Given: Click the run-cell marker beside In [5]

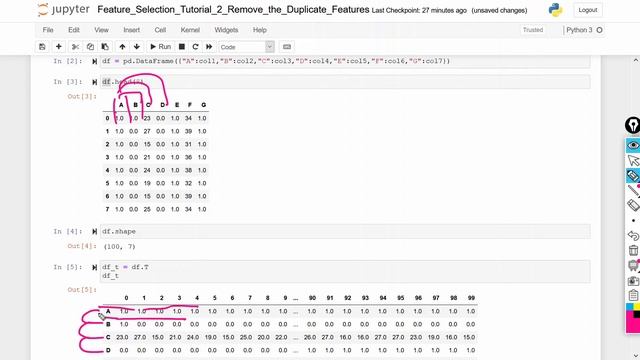Looking at the screenshot, I should point(94,267).
